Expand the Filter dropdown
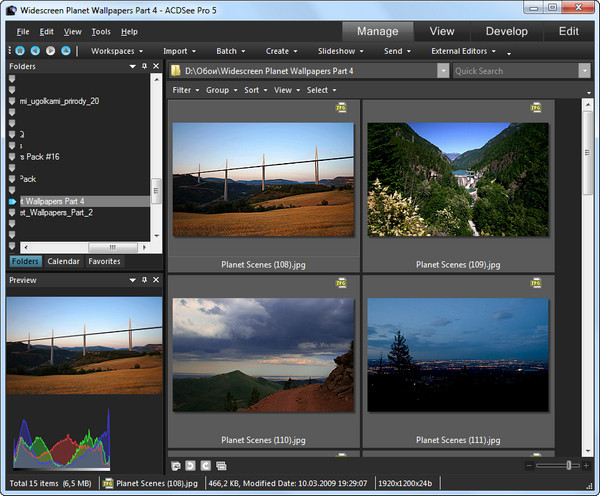Screen dimensions: 600x496 [x=184, y=90]
